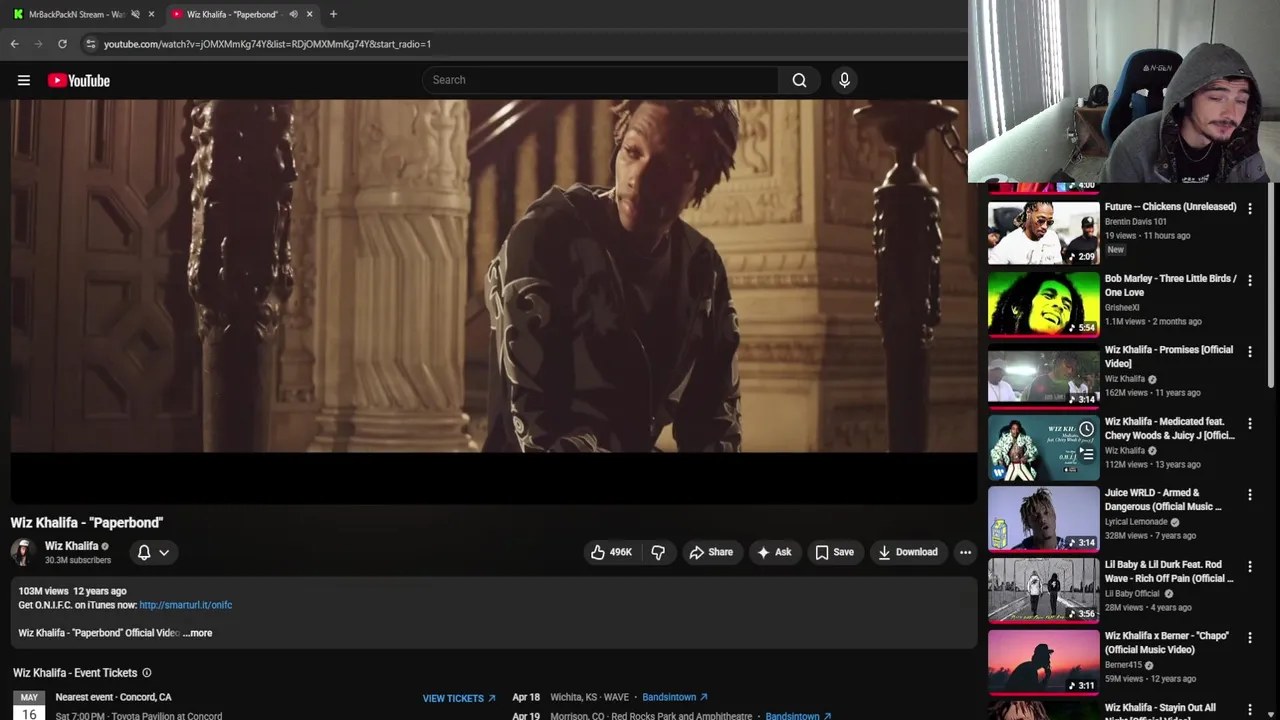Open Lil Baby & Lil Durk Rich Off Pain thumbnail
1280x720 pixels.
coord(1043,591)
